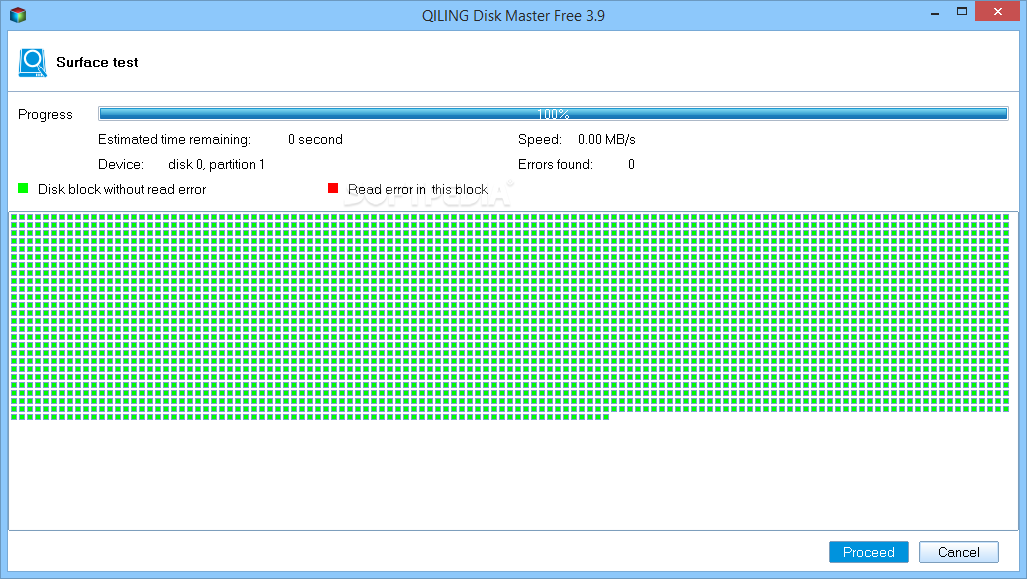Click the 'Progress' label
Screen dimensions: 1027x579
tap(45, 115)
